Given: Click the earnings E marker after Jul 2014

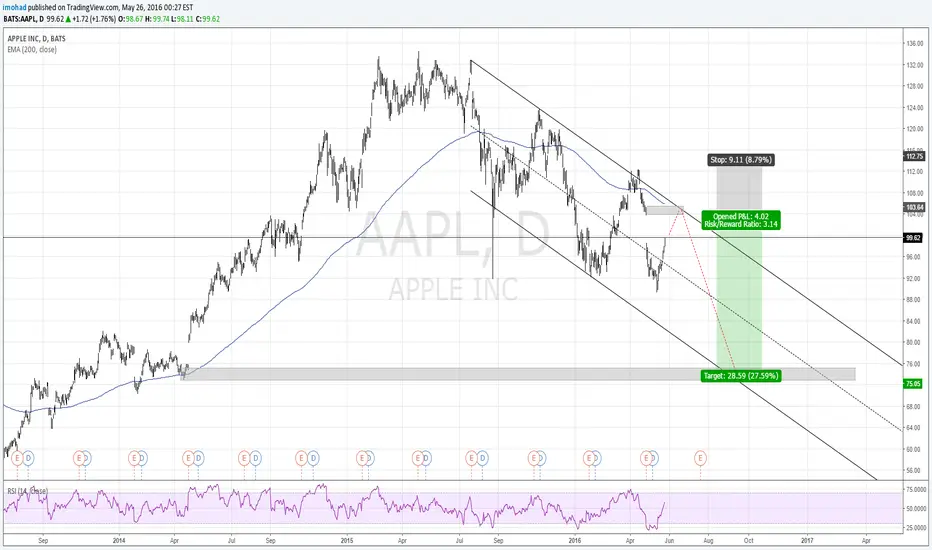Looking at the screenshot, I should pyautogui.click(x=244, y=458).
